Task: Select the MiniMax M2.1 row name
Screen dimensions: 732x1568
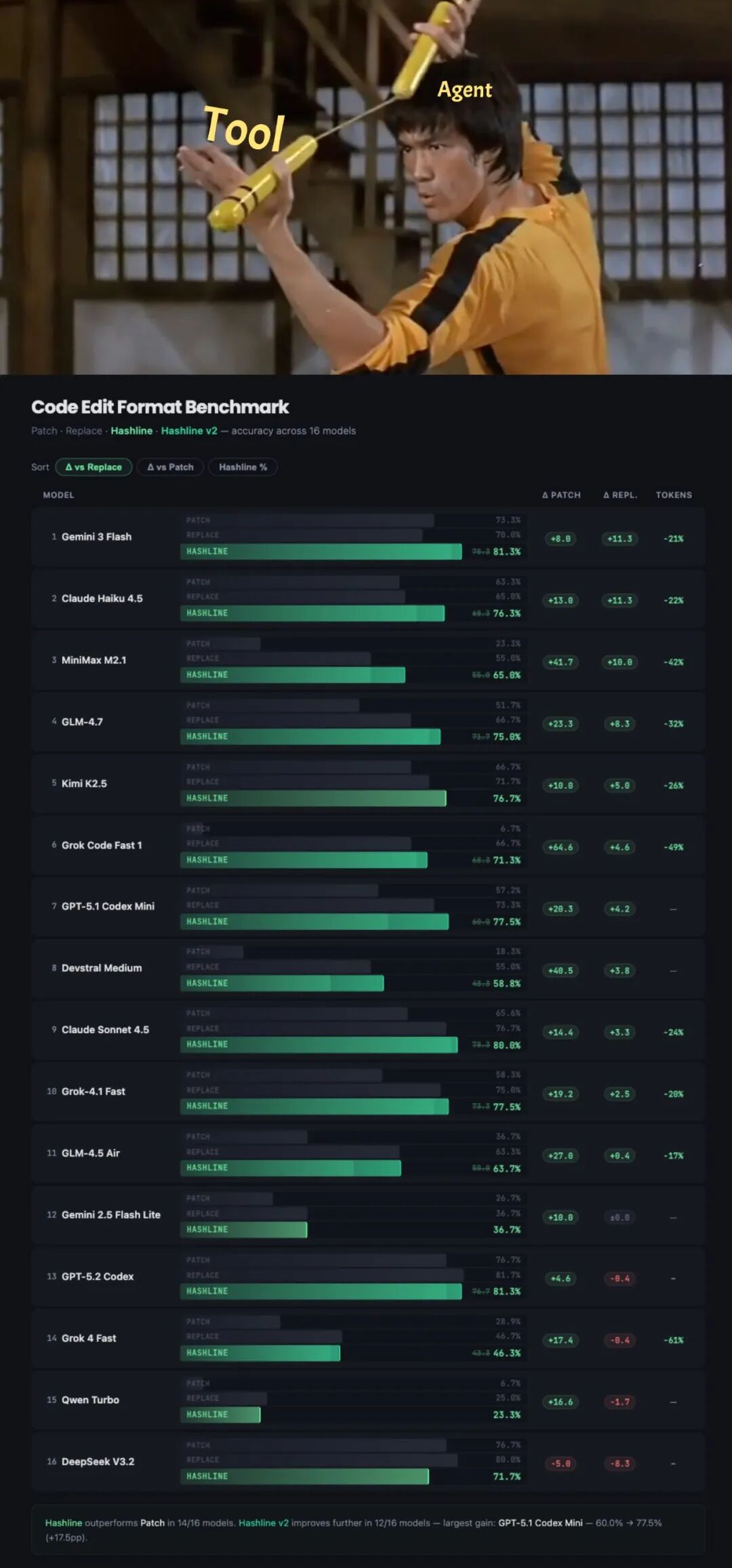Action: (x=94, y=660)
